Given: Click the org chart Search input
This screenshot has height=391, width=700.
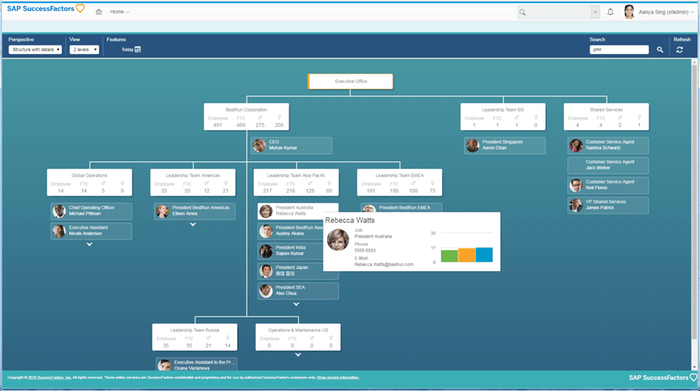Looking at the screenshot, I should 619,50.
